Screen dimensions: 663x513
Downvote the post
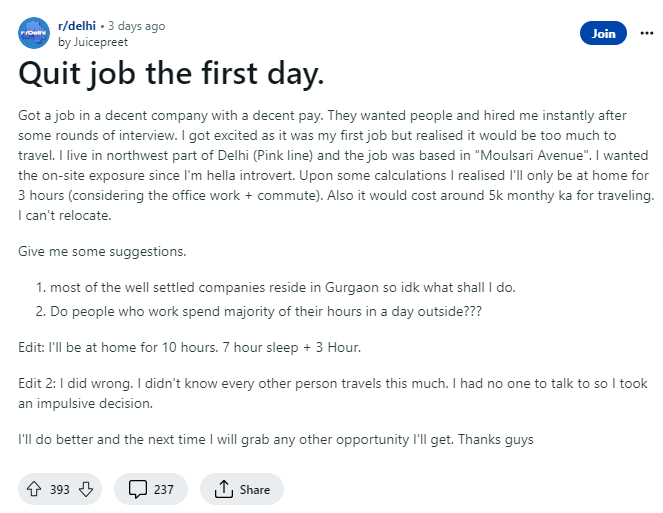[x=87, y=489]
